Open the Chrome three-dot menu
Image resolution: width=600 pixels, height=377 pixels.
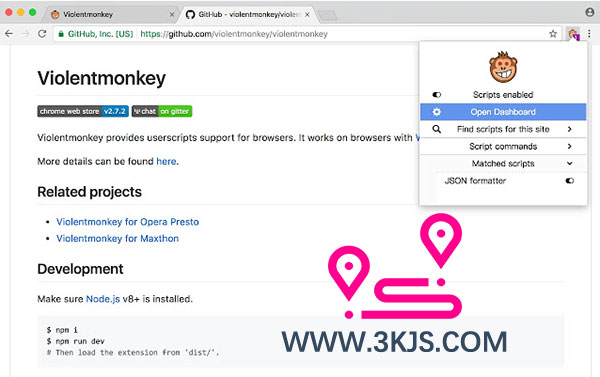coord(590,34)
